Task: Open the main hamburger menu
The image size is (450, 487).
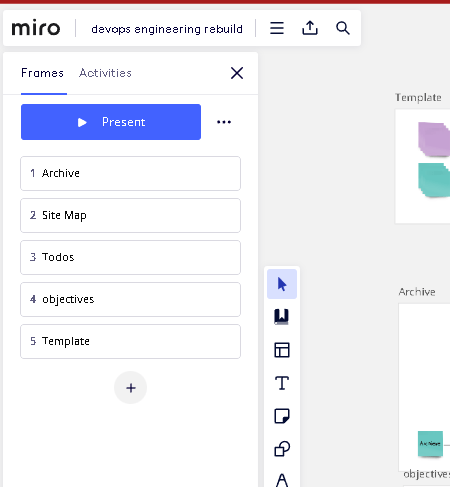Action: (277, 28)
